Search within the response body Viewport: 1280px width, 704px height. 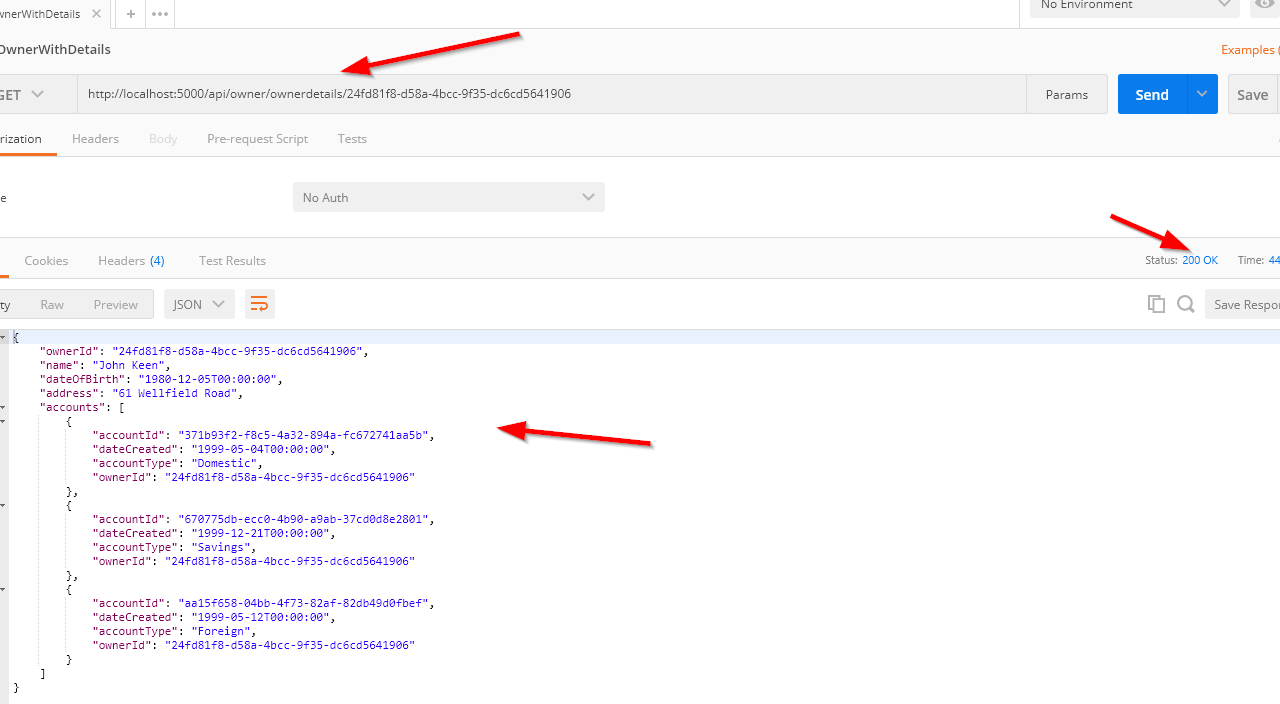(1186, 304)
